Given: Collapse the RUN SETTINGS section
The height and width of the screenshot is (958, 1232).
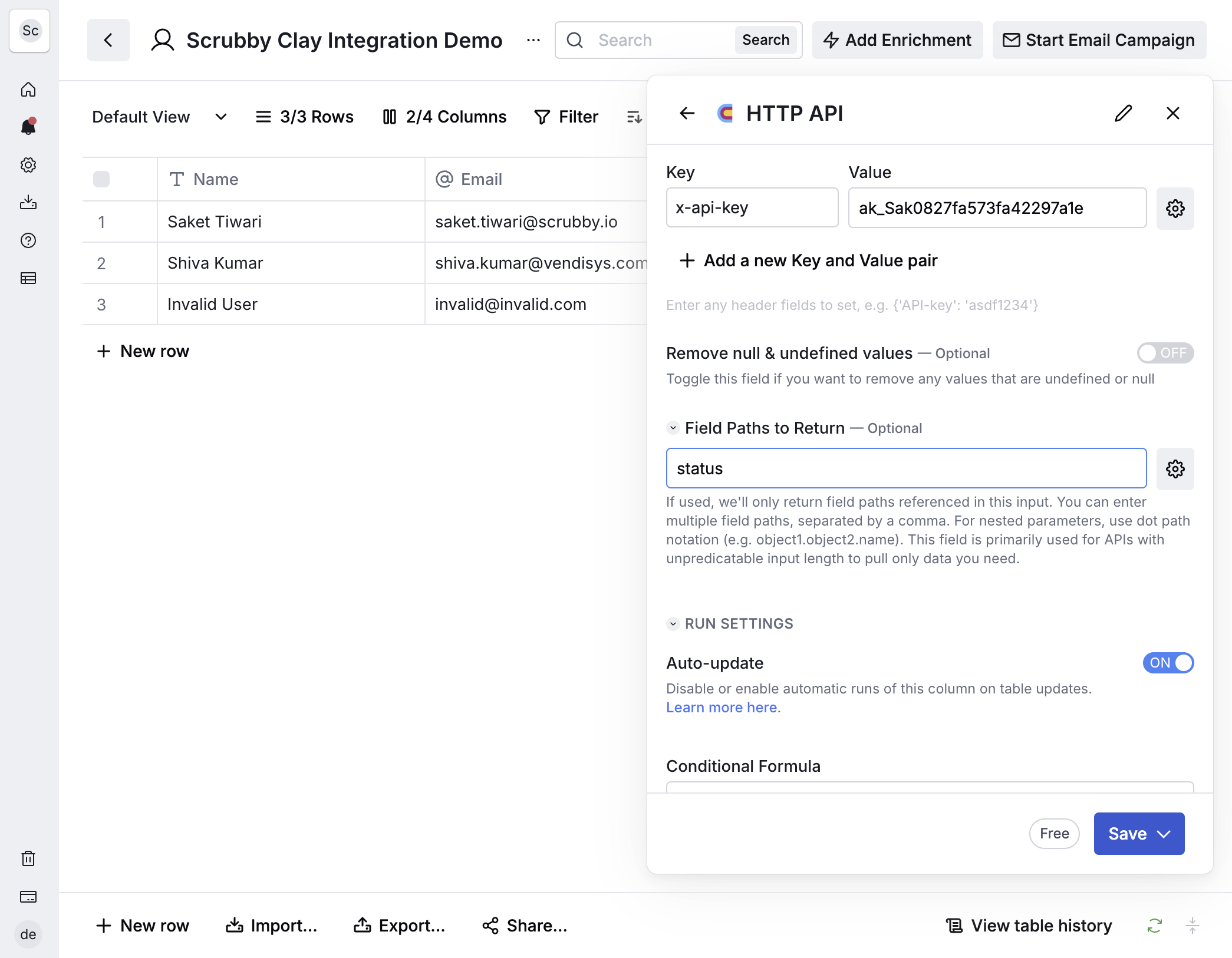Looking at the screenshot, I should point(673,623).
